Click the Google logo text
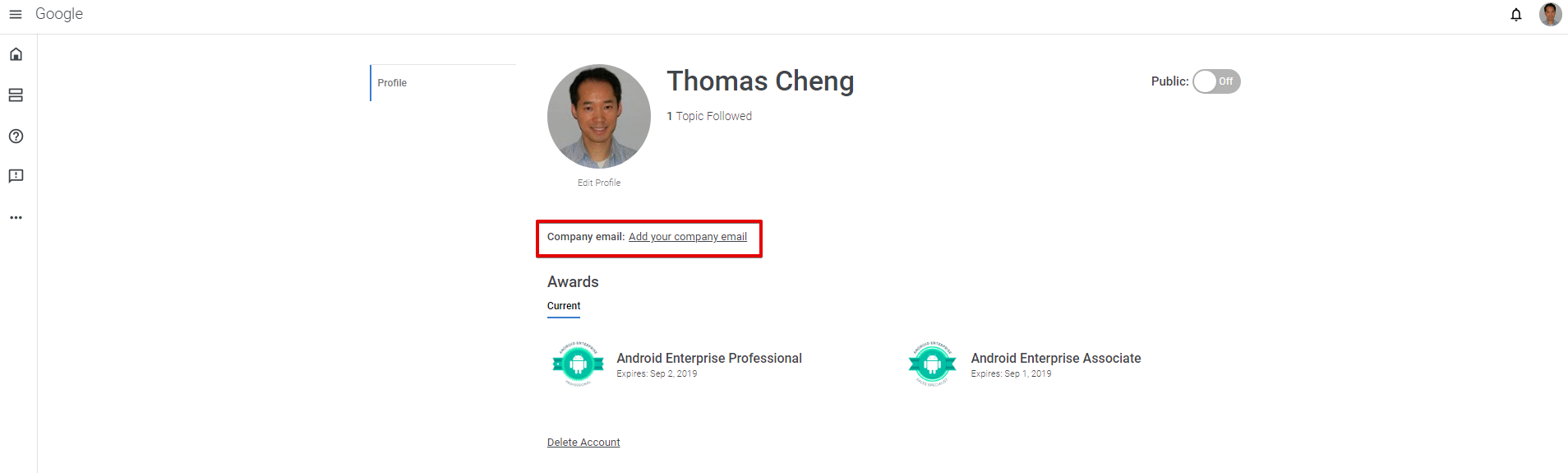Image resolution: width=1568 pixels, height=473 pixels. coord(59,14)
